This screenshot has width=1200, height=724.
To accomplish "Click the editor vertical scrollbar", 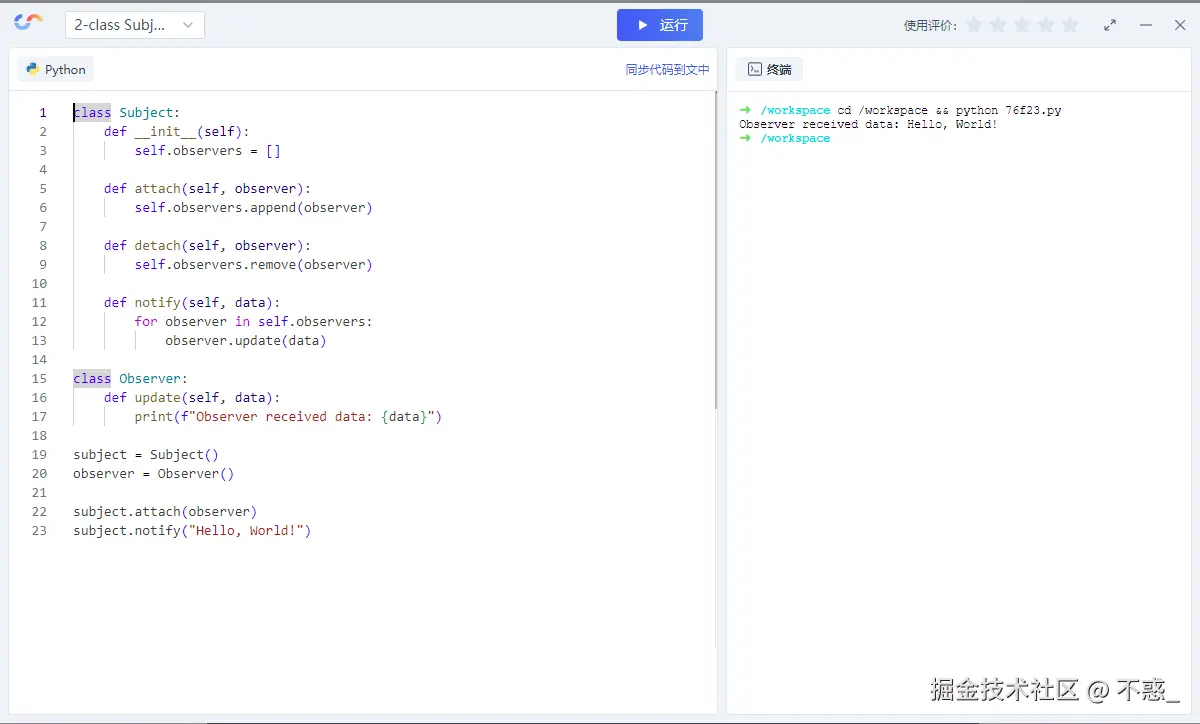I will click(x=716, y=250).
